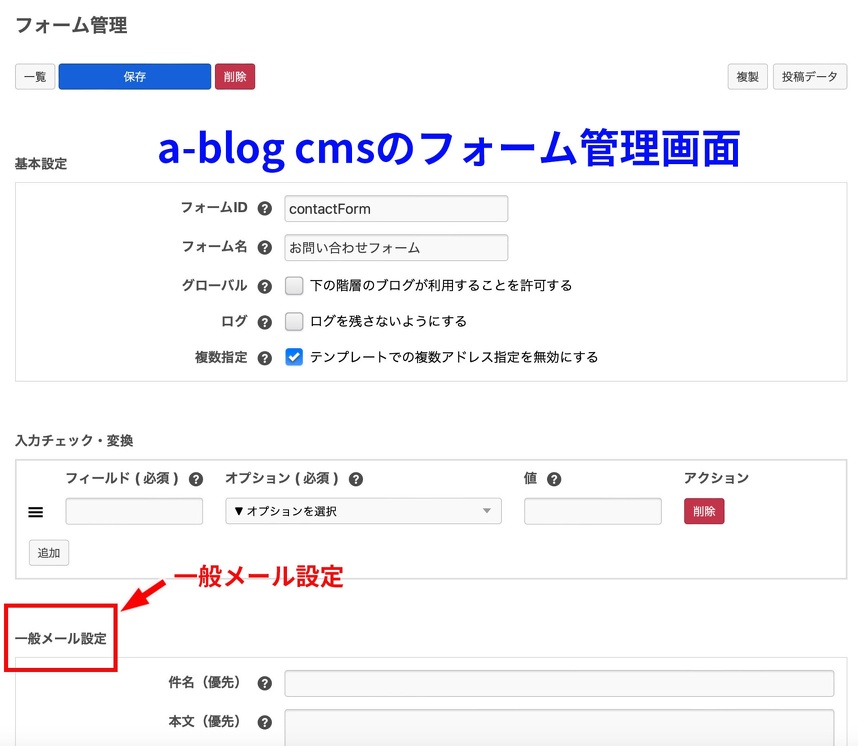858x746 pixels.
Task: Enable the グローバル lower blog permission checkbox
Action: pyautogui.click(x=294, y=286)
